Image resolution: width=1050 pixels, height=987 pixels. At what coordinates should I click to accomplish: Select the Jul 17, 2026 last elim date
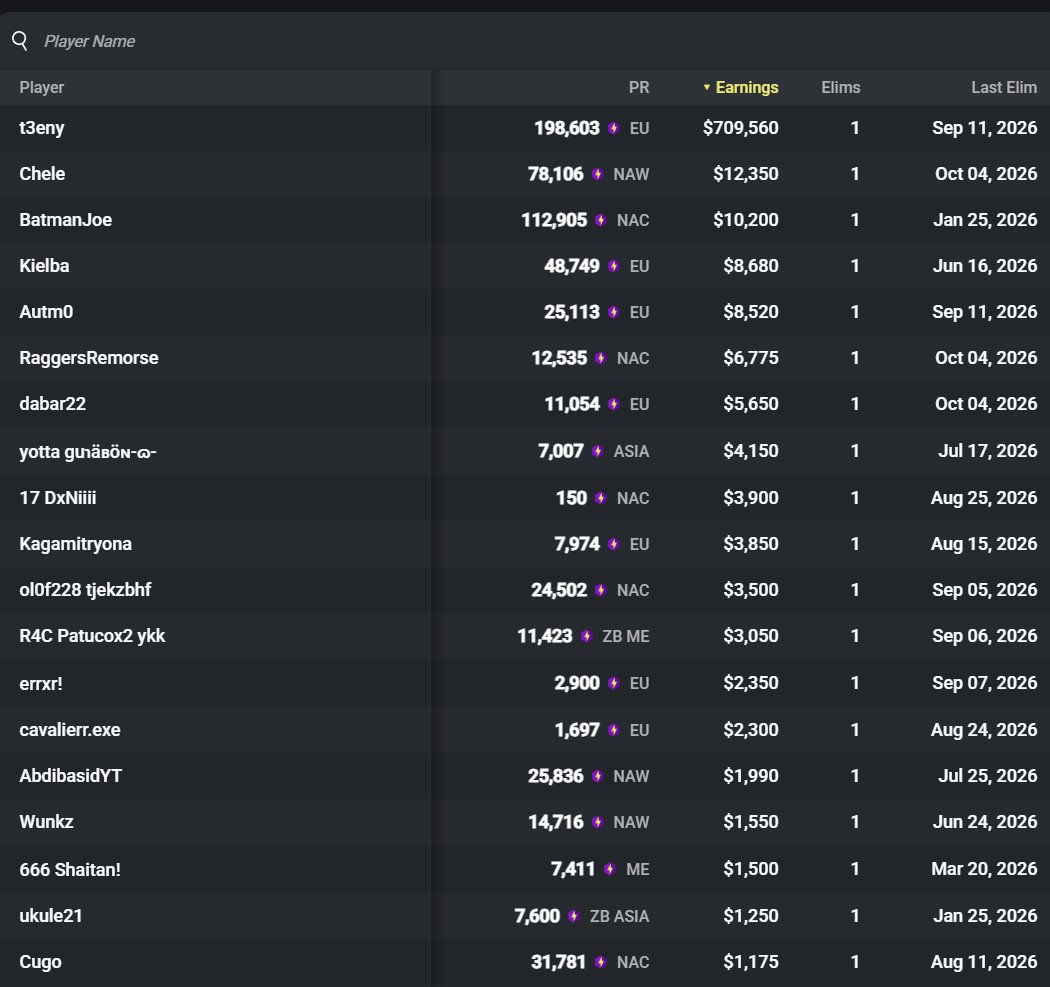click(988, 451)
